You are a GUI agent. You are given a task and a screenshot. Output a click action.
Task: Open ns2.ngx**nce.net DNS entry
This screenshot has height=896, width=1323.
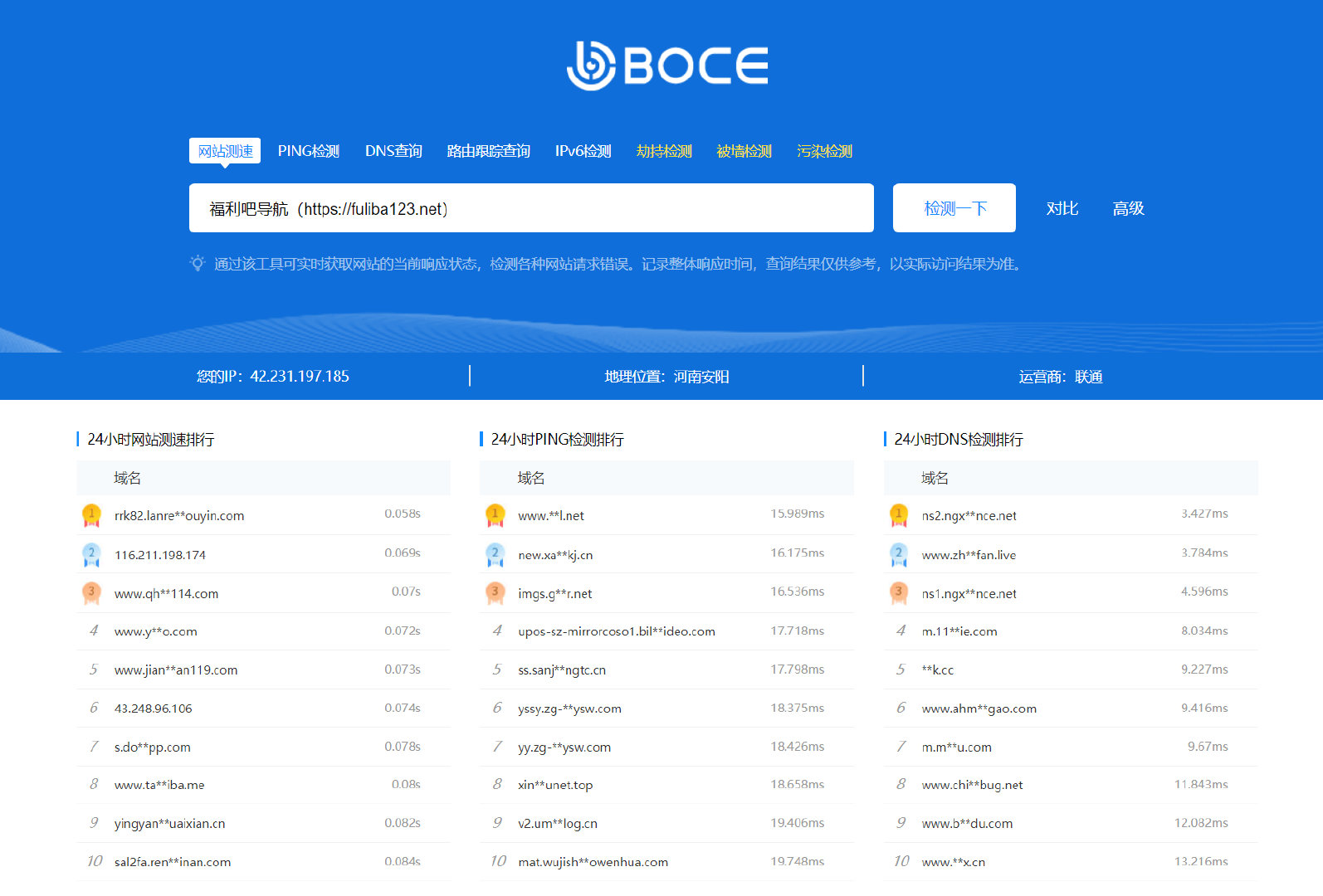[x=969, y=516]
